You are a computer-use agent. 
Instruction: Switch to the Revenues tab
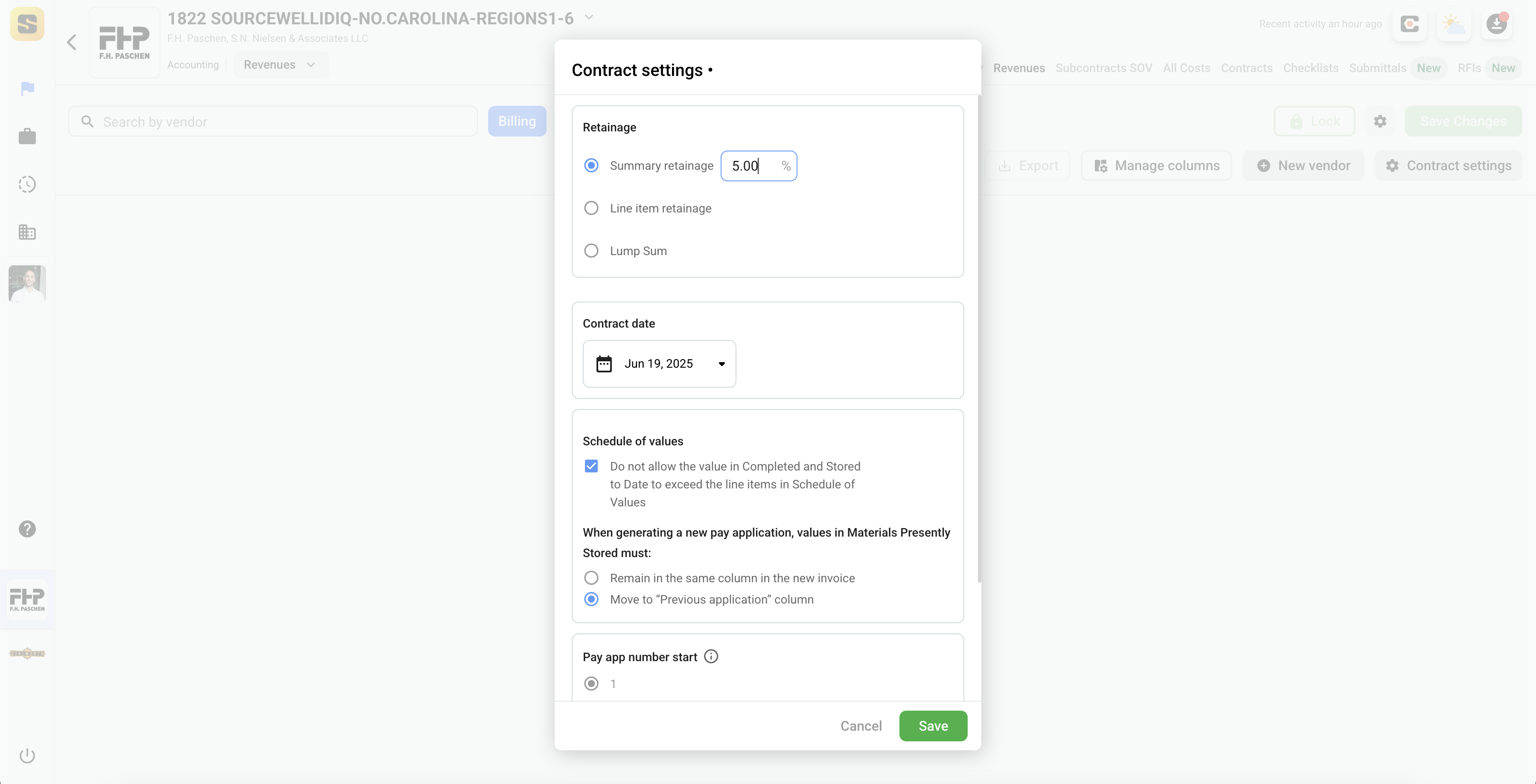coord(1018,68)
